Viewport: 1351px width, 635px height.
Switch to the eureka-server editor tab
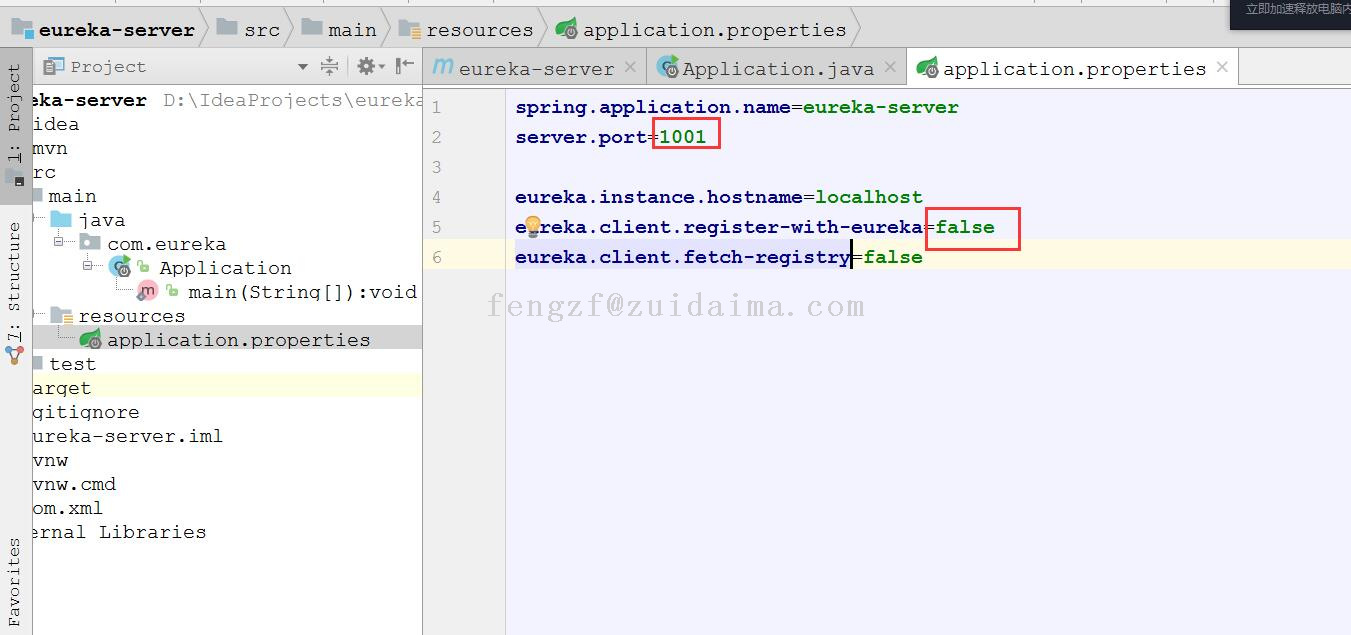(536, 69)
